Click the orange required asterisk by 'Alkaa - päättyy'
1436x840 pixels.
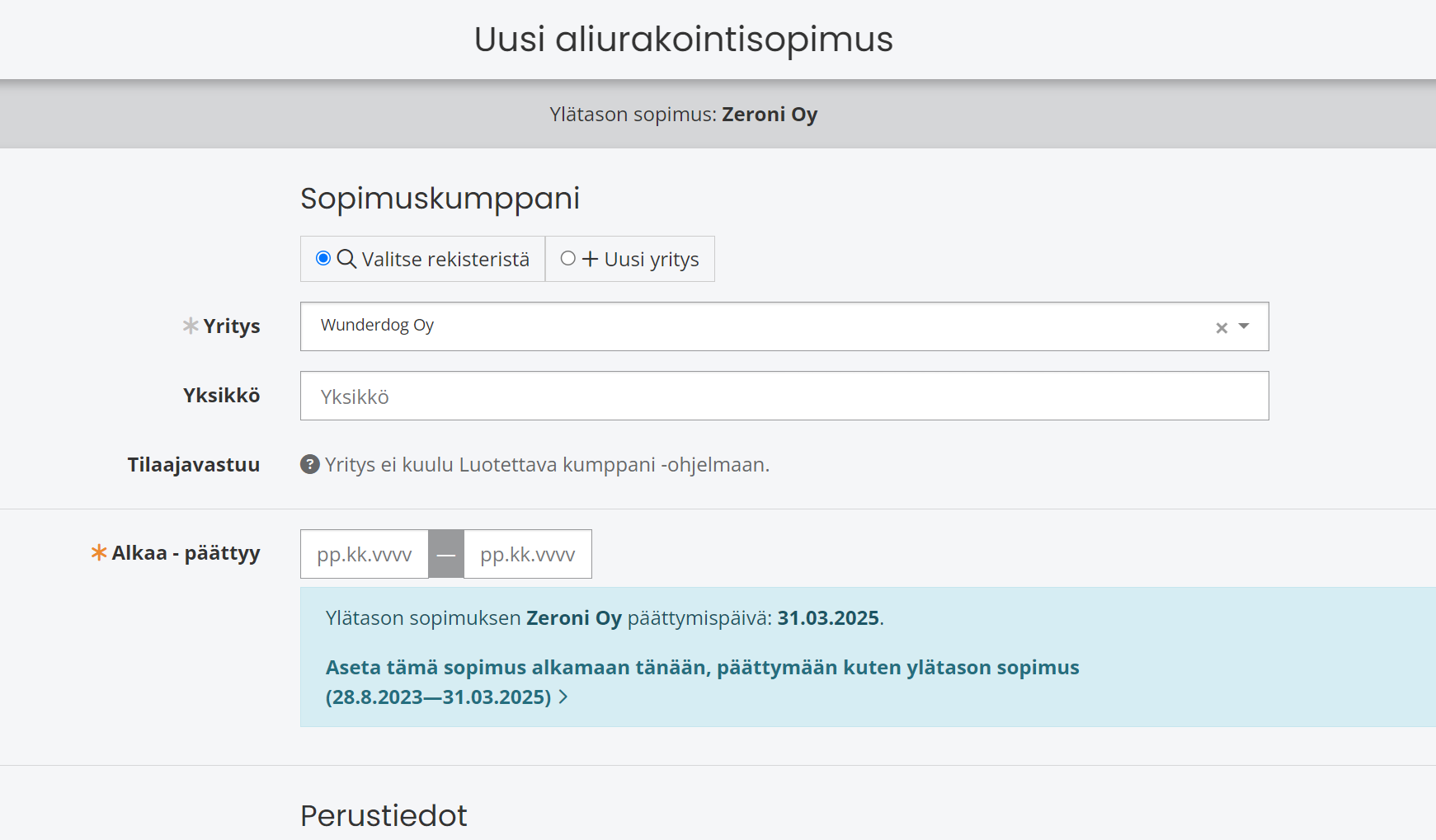[99, 552]
